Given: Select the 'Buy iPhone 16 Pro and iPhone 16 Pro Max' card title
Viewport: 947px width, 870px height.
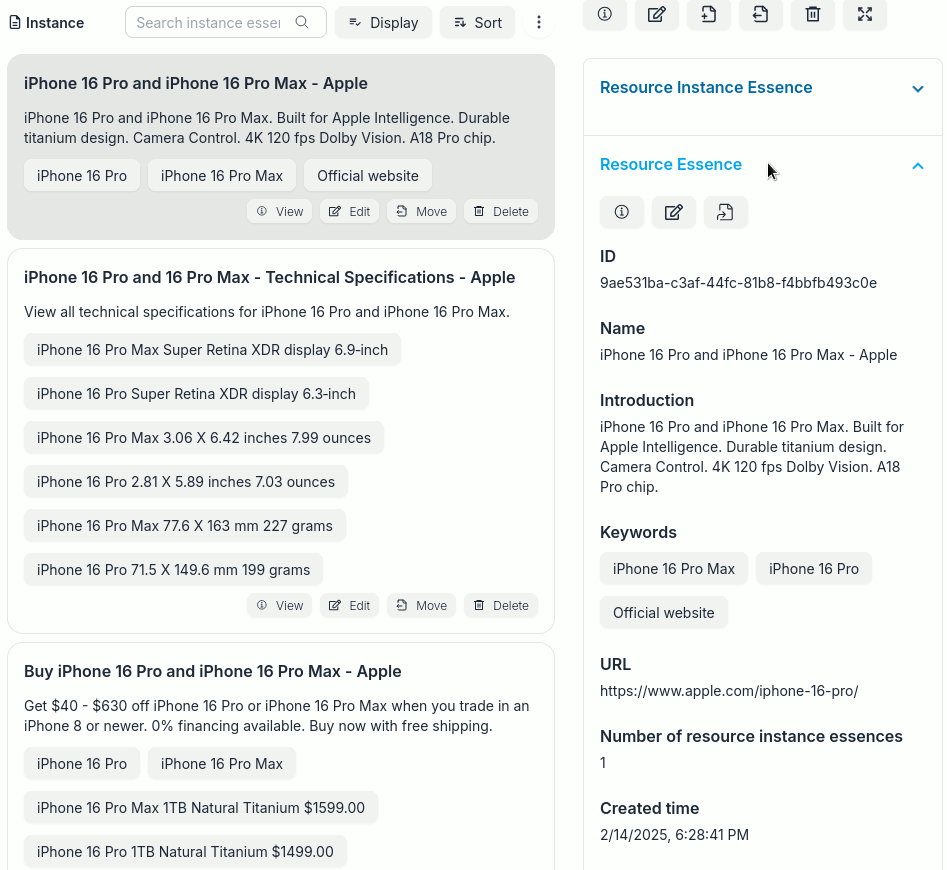Looking at the screenshot, I should (x=213, y=671).
